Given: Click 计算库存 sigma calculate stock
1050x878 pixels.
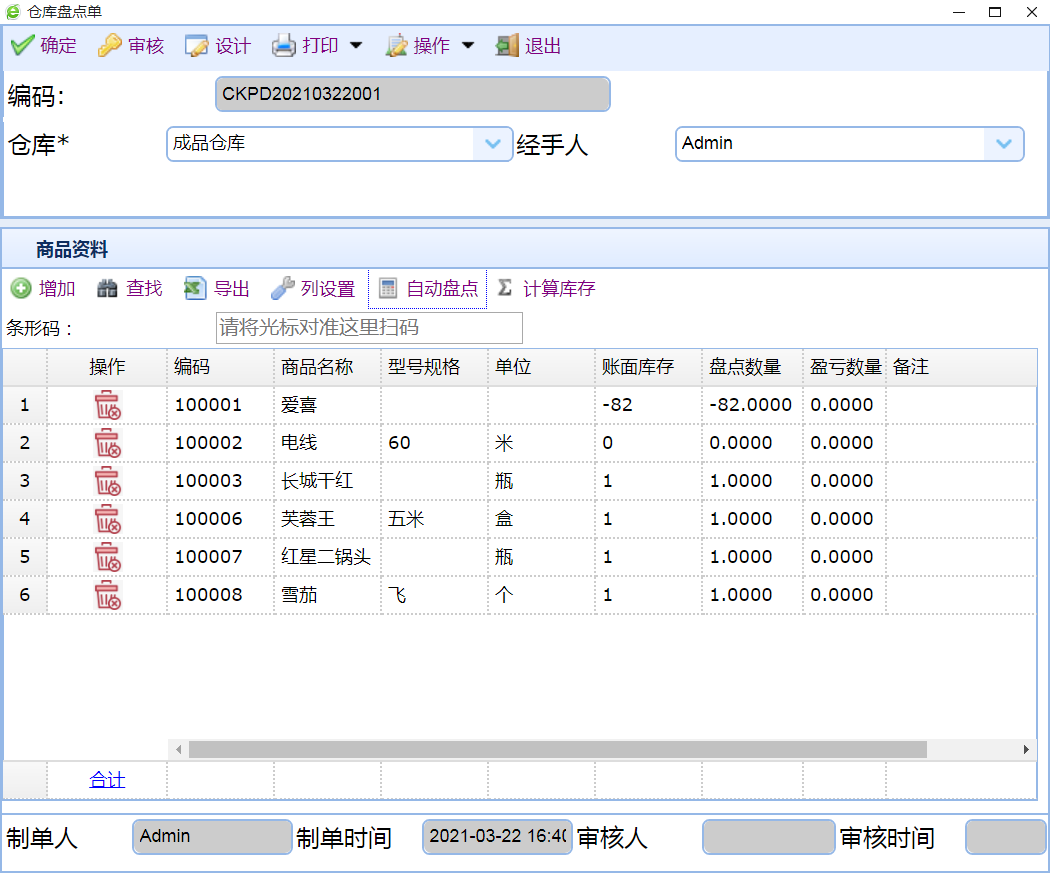Looking at the screenshot, I should coord(505,288).
